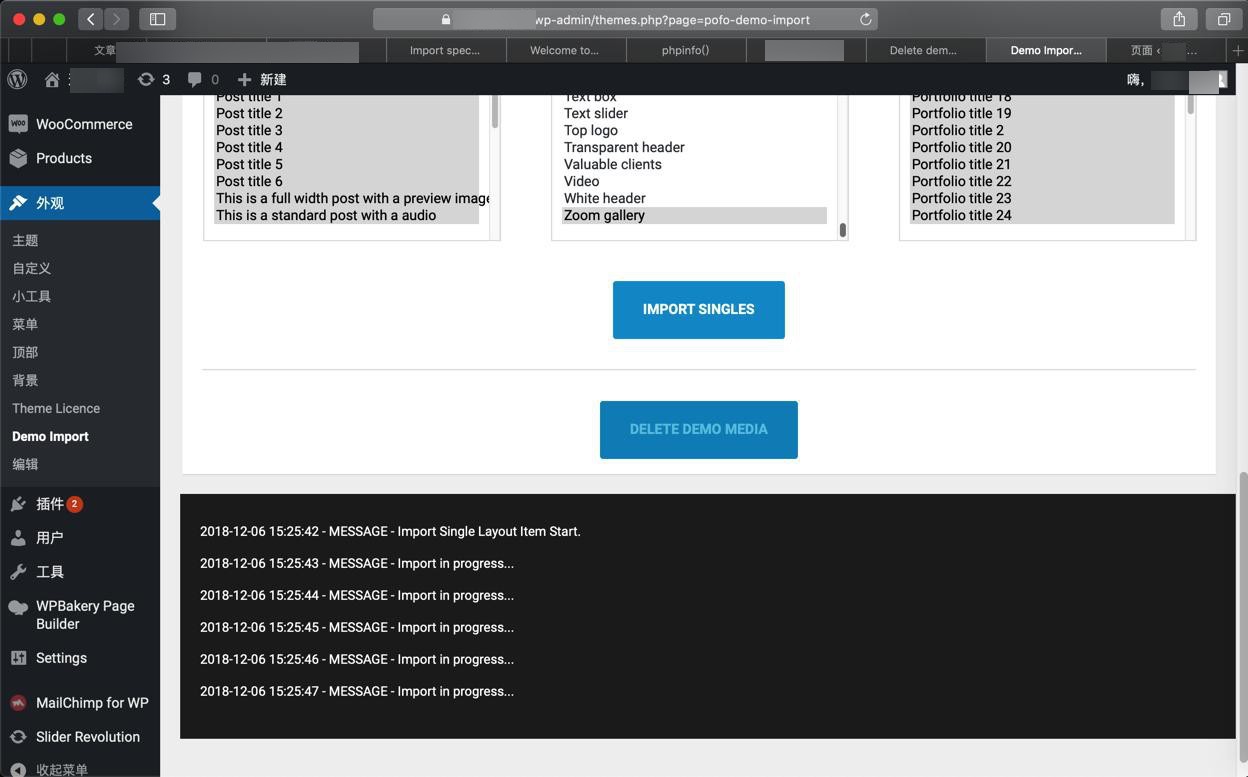Open the Safari share button
Screen dimensions: 1248x777
(x=1179, y=19)
